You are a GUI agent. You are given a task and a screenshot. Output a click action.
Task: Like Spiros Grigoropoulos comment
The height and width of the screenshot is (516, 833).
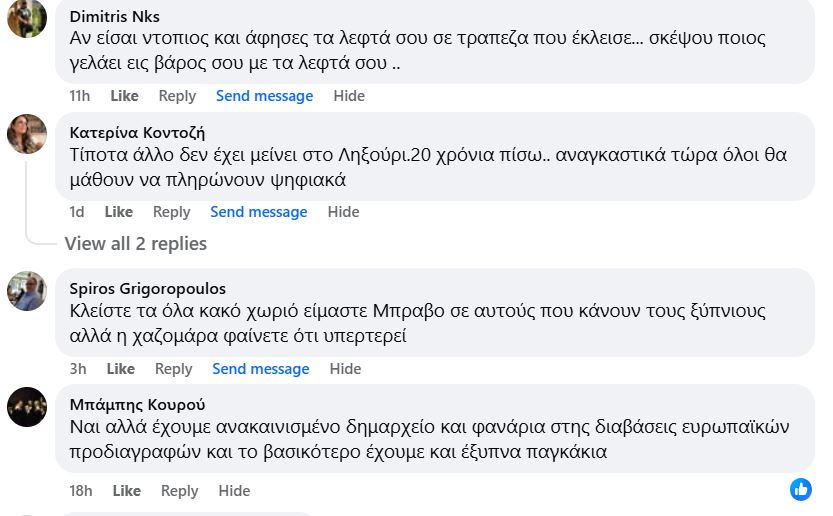click(x=120, y=369)
